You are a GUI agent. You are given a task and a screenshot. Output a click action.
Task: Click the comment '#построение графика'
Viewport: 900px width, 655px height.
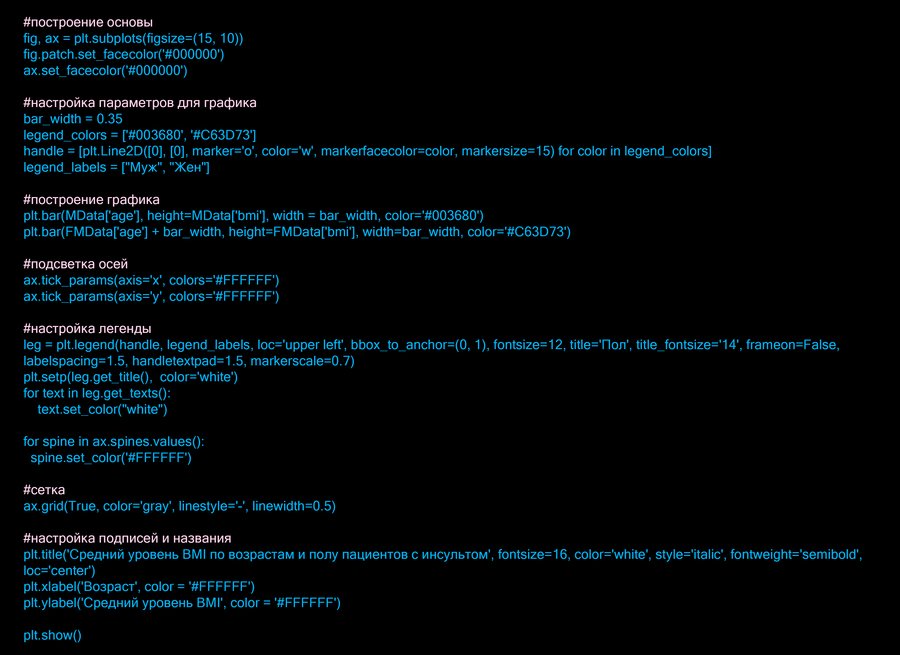(91, 200)
